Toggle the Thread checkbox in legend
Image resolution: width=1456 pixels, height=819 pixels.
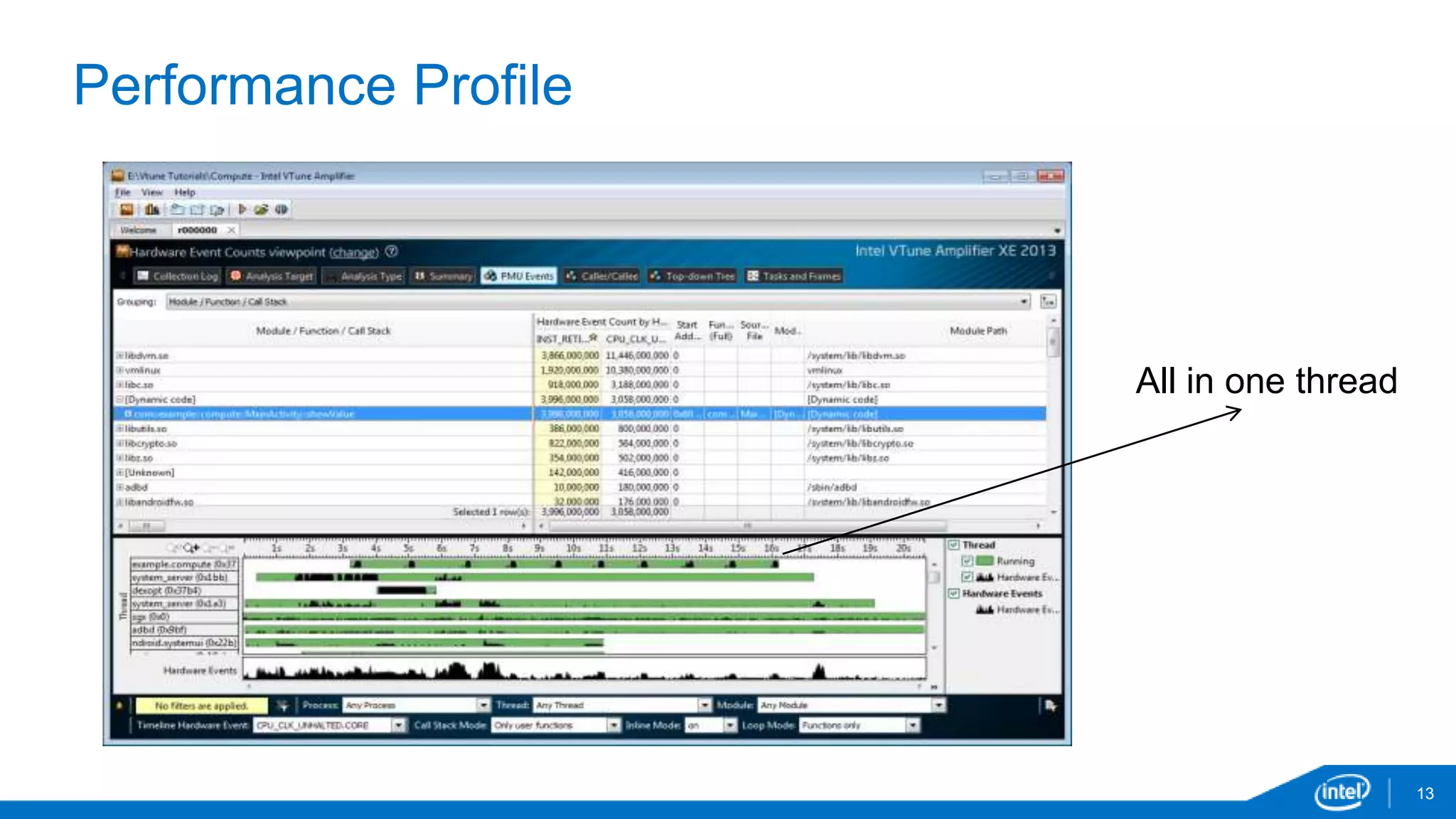(x=954, y=545)
